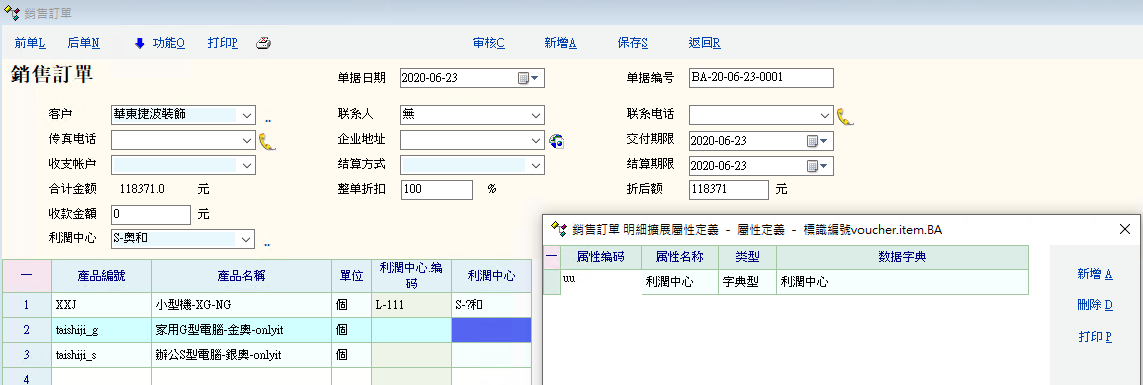
Task: Click 刪除 D in the attribute dialog
Action: (x=1095, y=306)
